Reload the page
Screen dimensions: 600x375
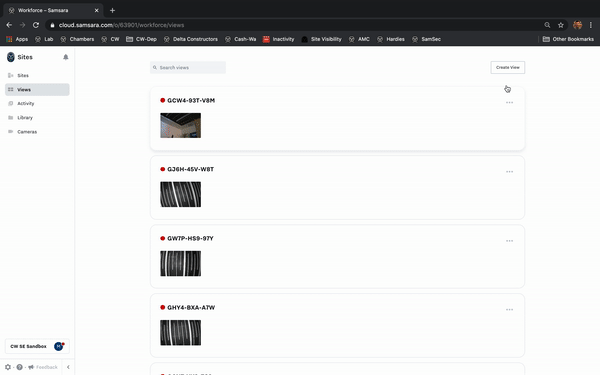(36, 25)
